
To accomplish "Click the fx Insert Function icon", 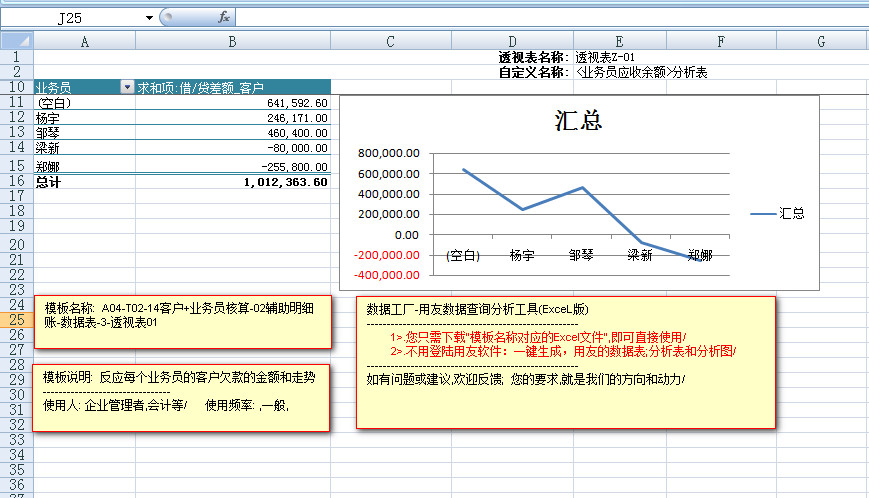I will [x=224, y=17].
